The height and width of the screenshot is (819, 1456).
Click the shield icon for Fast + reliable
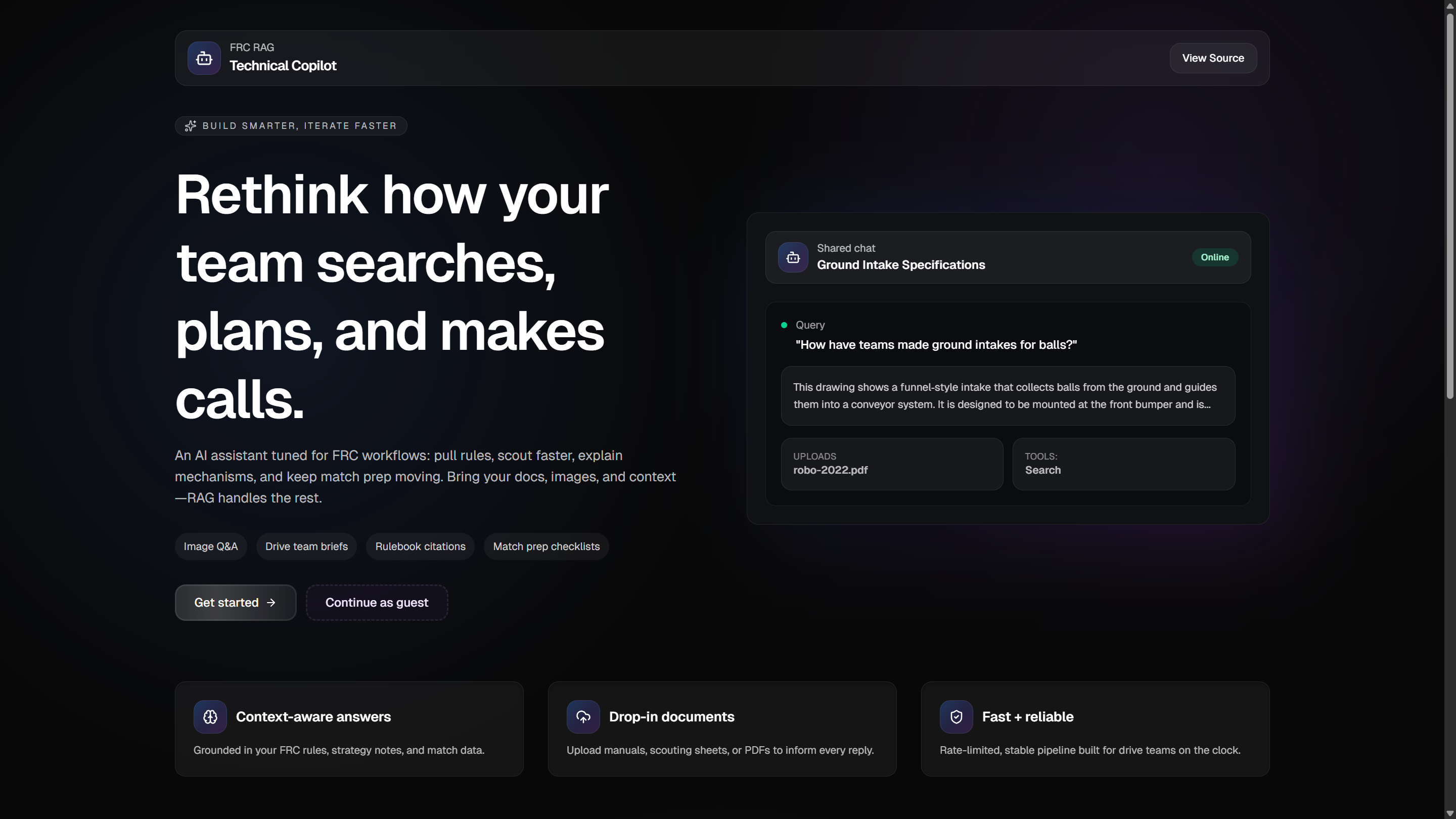coord(957,717)
